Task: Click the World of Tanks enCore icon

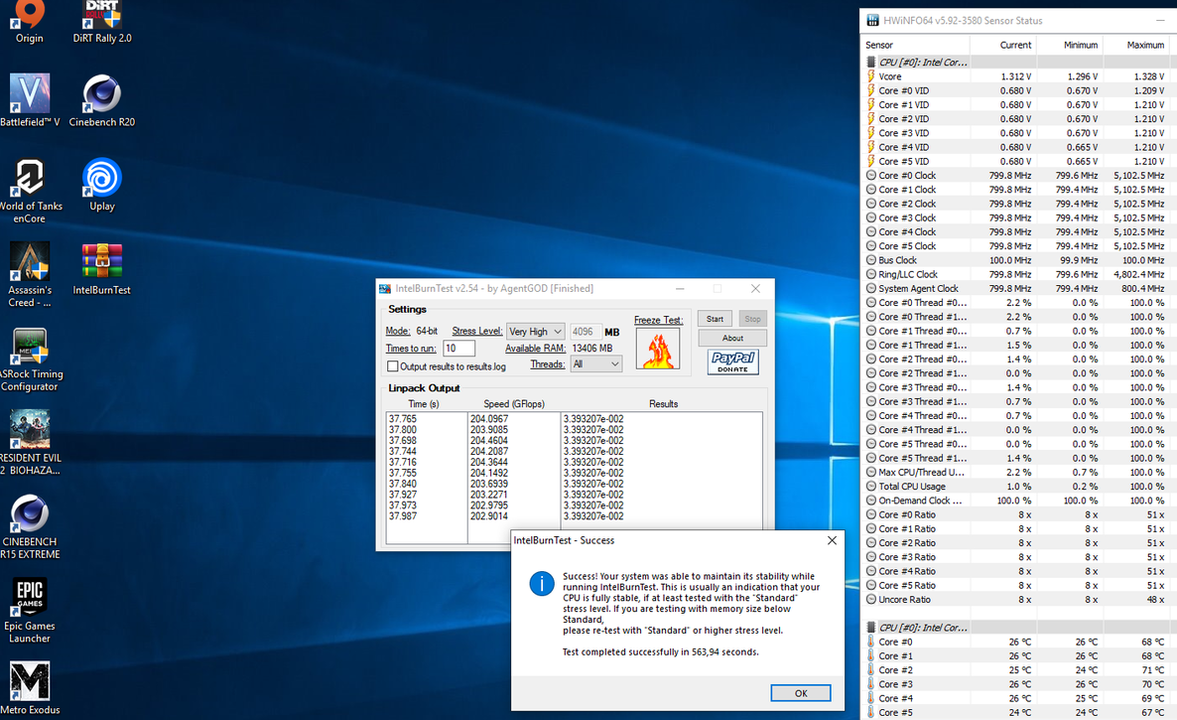Action: click(x=29, y=191)
